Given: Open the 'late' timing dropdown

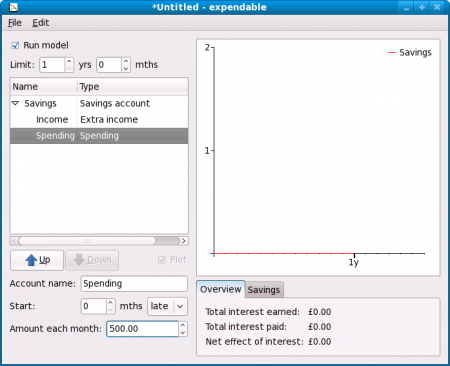Looking at the screenshot, I should point(167,306).
